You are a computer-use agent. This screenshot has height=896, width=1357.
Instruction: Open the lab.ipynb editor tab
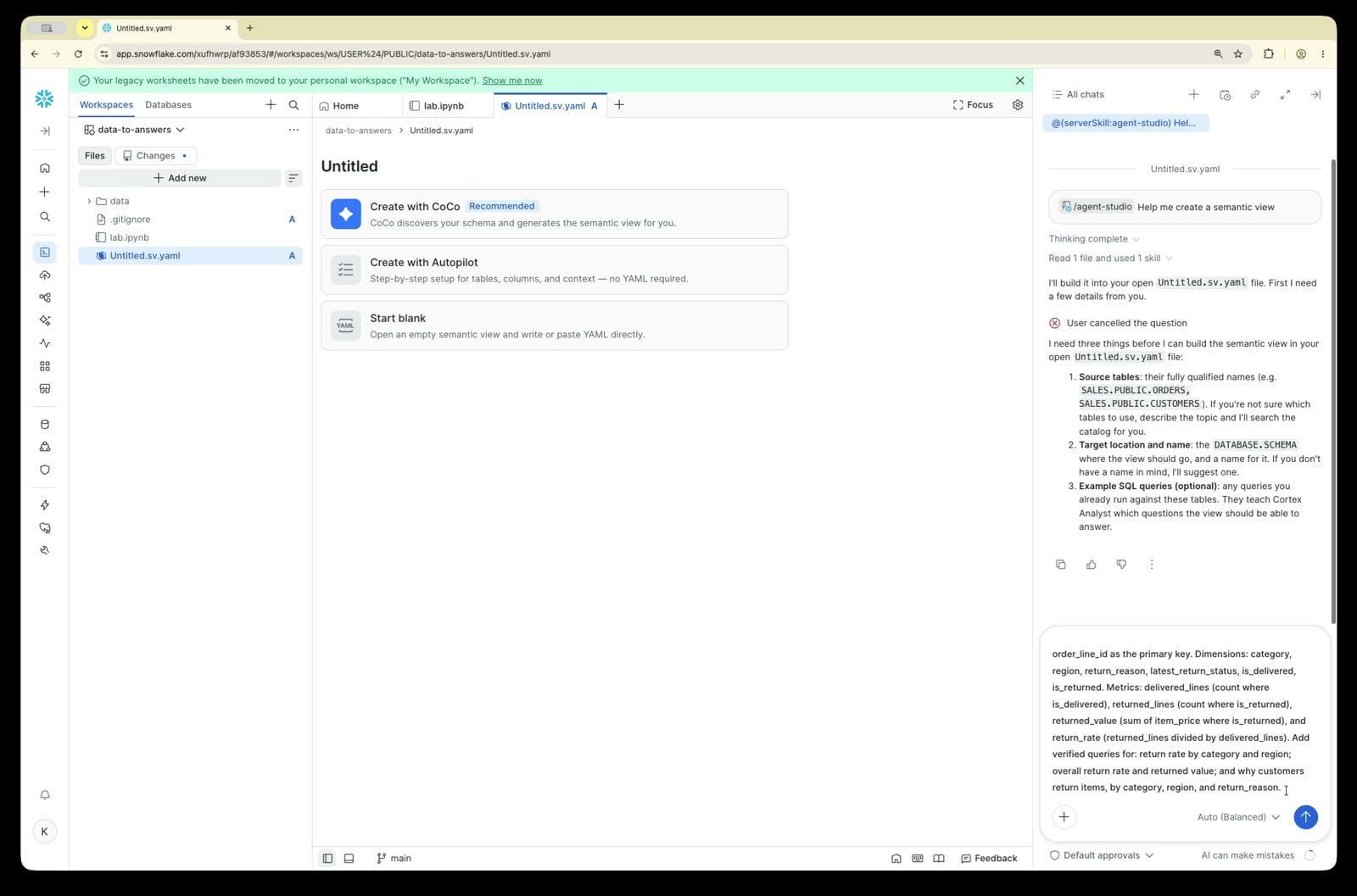[443, 106]
